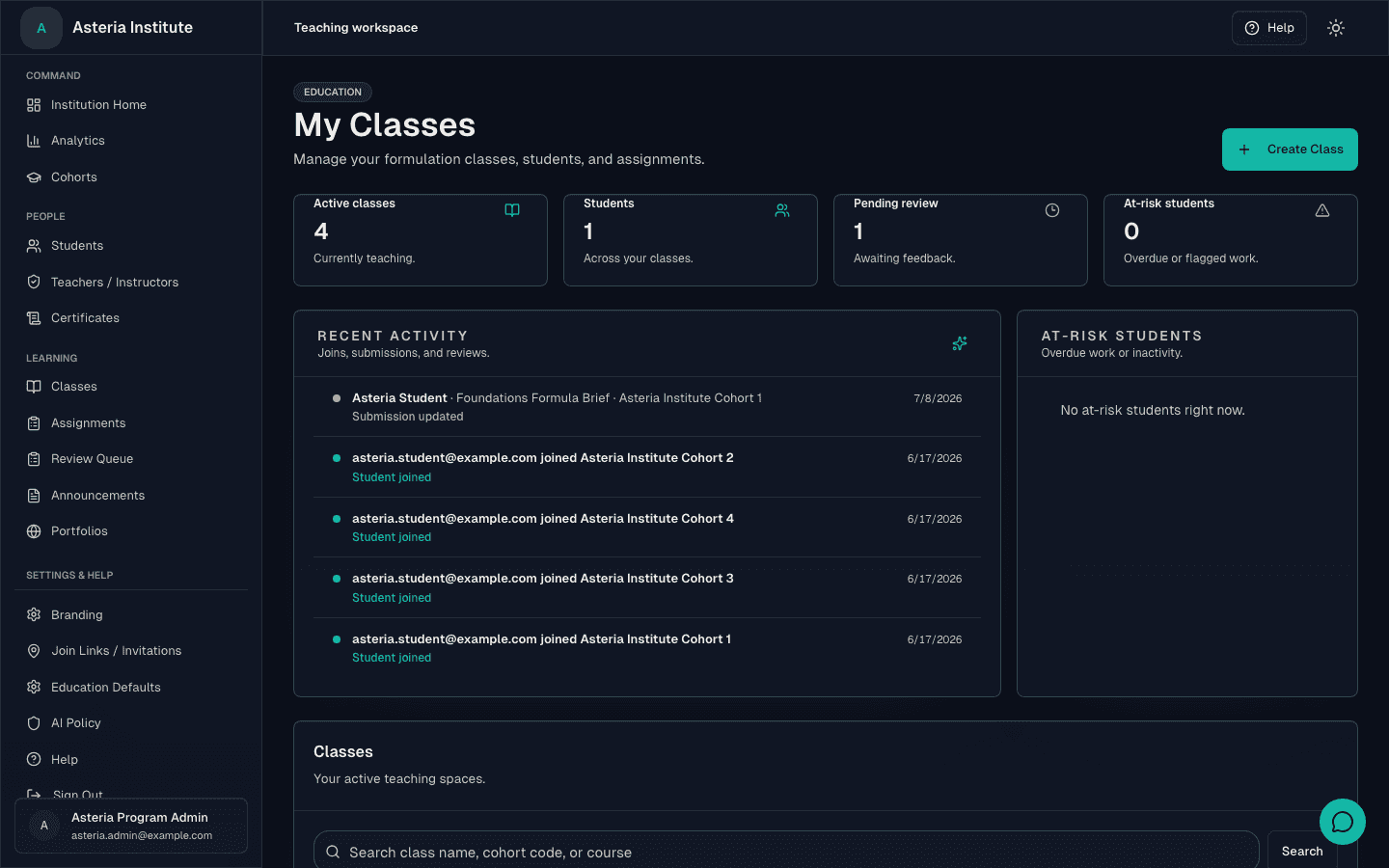The image size is (1389, 868).
Task: Click the 7/8/2026 activity date
Action: click(938, 398)
